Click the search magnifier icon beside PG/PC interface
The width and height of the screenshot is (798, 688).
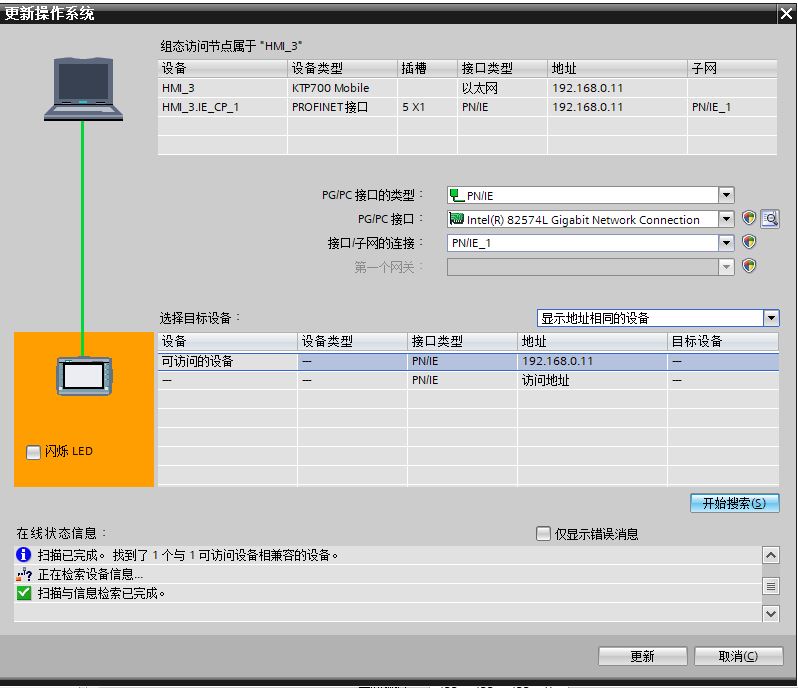click(x=770, y=219)
